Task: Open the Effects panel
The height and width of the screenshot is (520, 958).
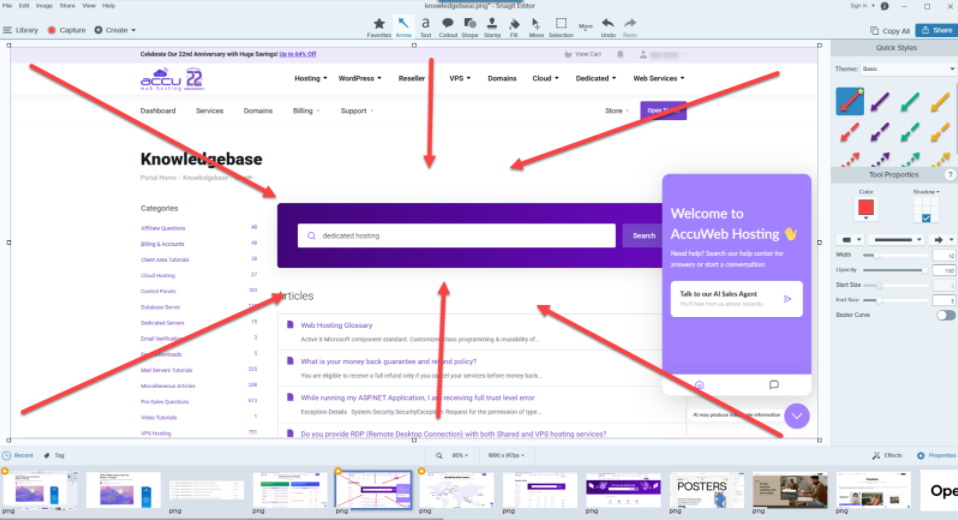Action: [x=887, y=455]
